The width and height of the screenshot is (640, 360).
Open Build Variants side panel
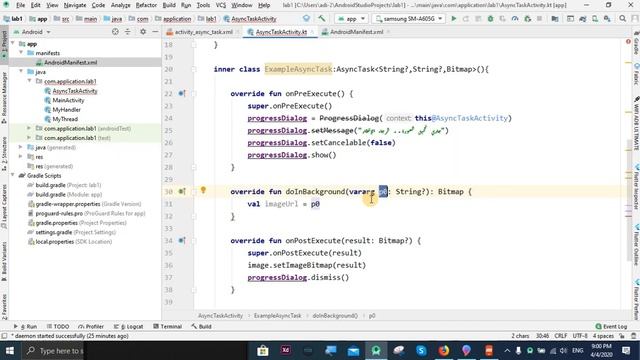click(4, 261)
